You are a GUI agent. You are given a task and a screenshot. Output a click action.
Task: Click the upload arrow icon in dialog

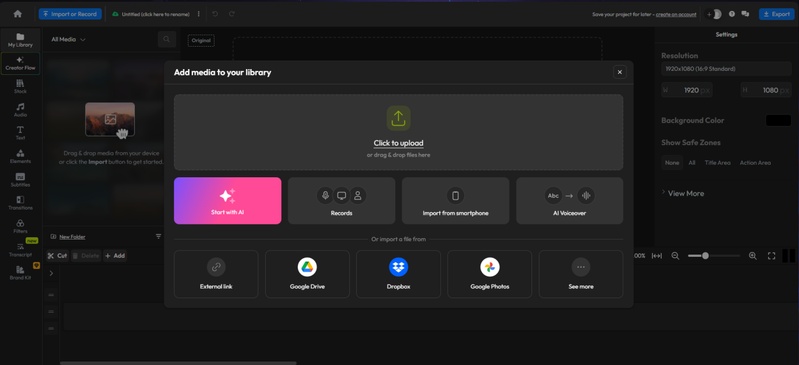[x=398, y=118]
